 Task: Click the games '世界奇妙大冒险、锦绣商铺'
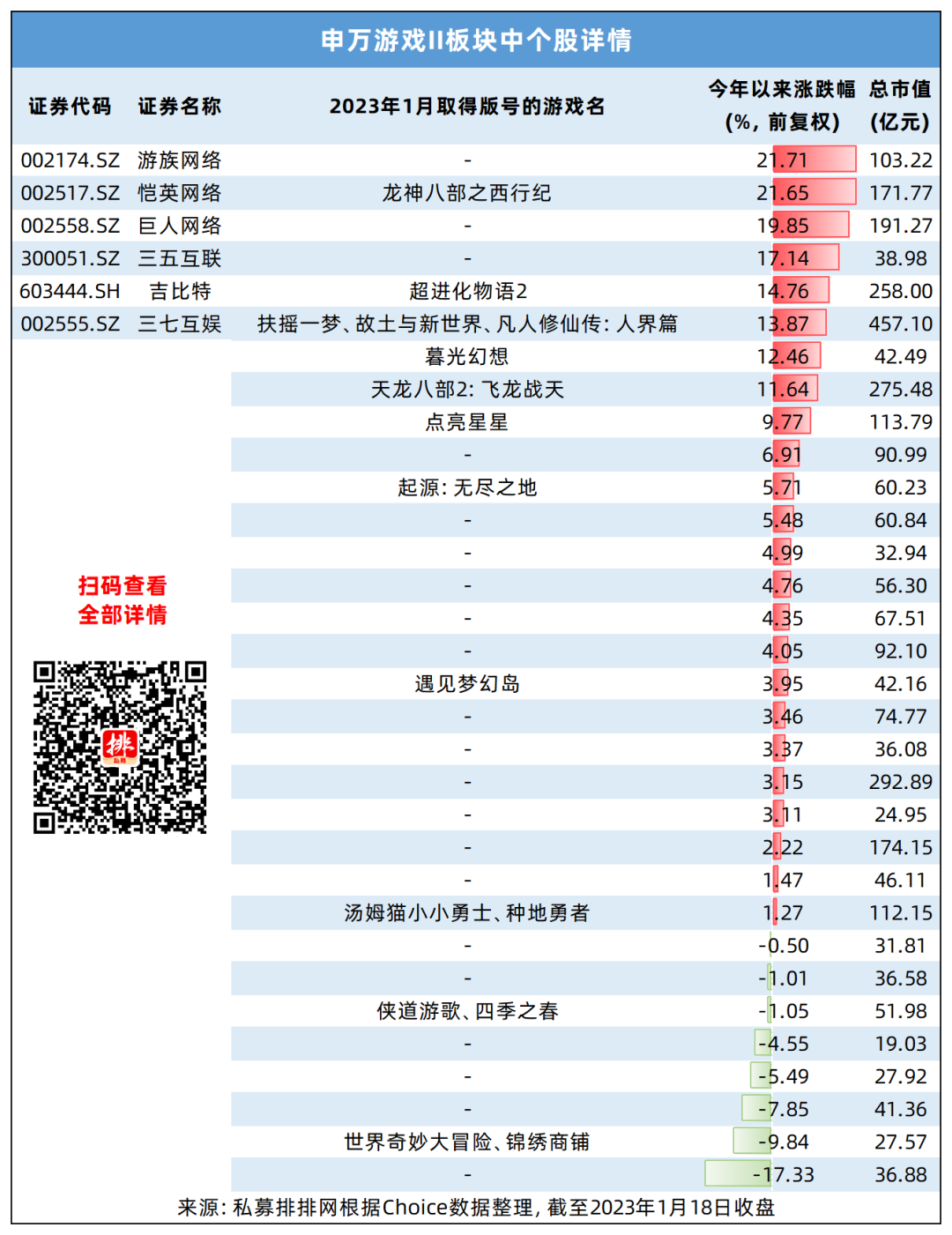click(467, 1142)
